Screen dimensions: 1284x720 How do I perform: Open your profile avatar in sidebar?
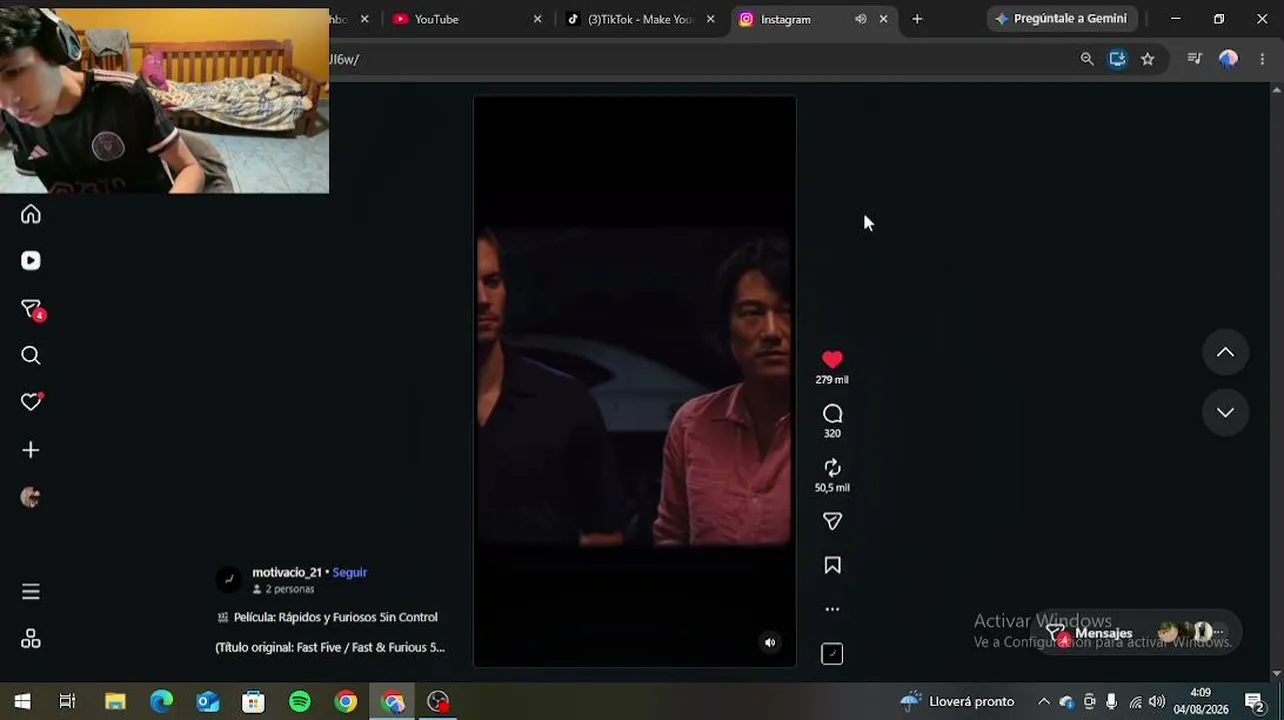tap(31, 498)
